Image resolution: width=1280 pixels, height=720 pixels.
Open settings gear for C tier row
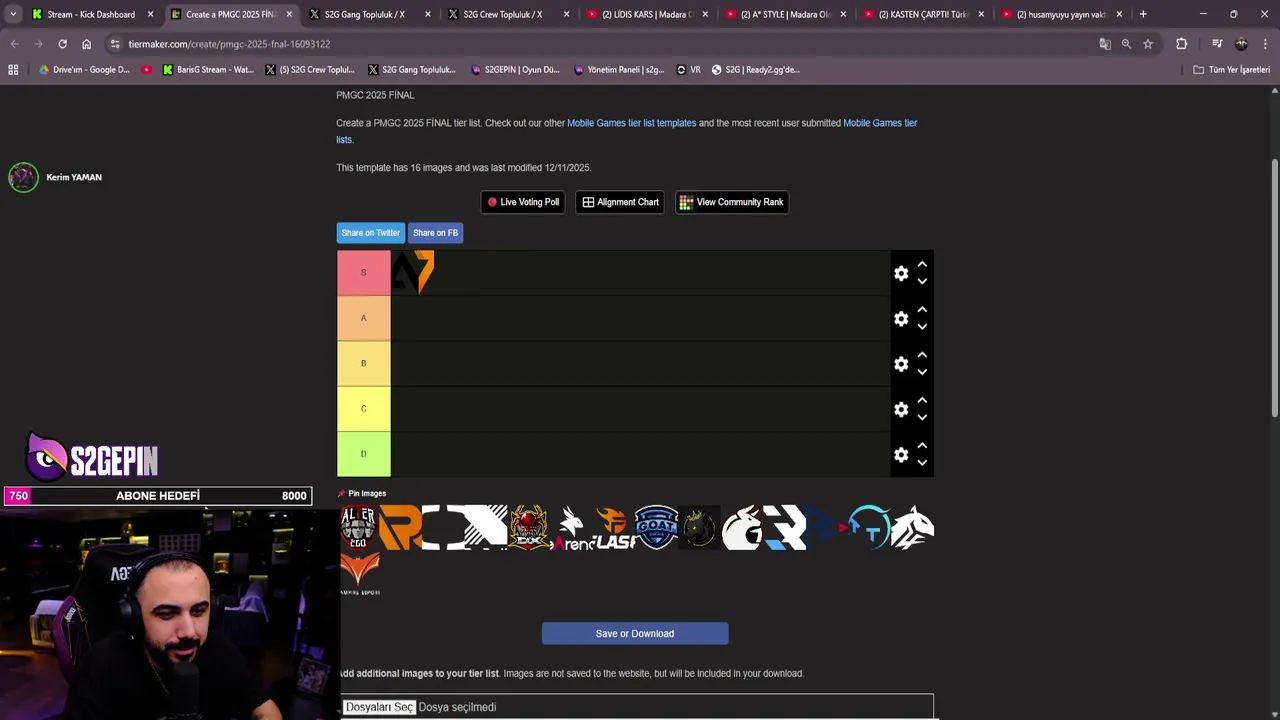click(901, 409)
